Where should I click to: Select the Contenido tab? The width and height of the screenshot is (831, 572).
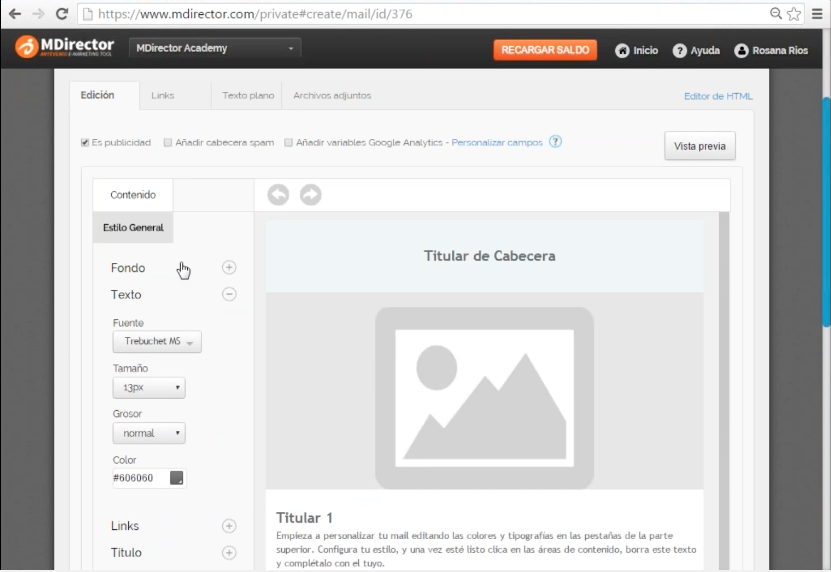(133, 195)
